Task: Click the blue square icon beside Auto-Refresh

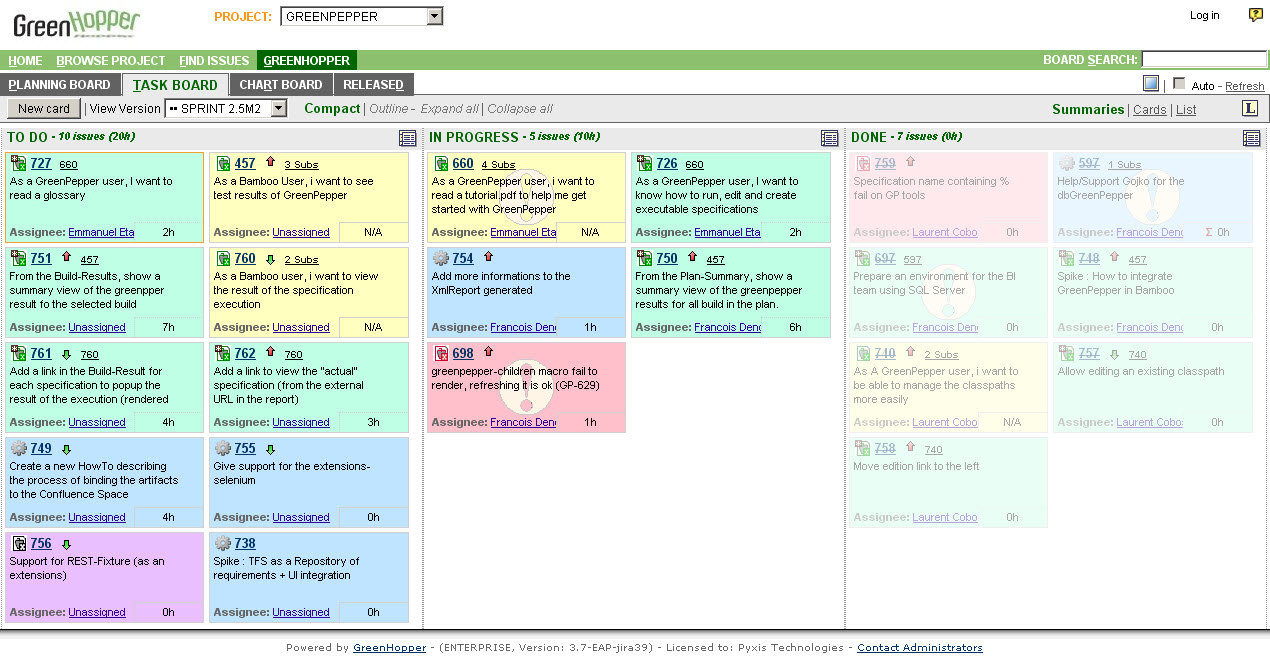Action: (1151, 84)
